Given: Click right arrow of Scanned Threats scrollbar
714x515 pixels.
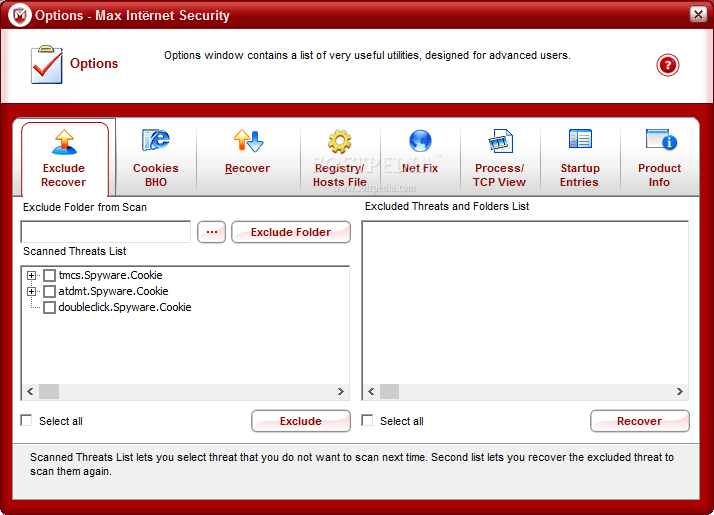Looking at the screenshot, I should pos(340,392).
